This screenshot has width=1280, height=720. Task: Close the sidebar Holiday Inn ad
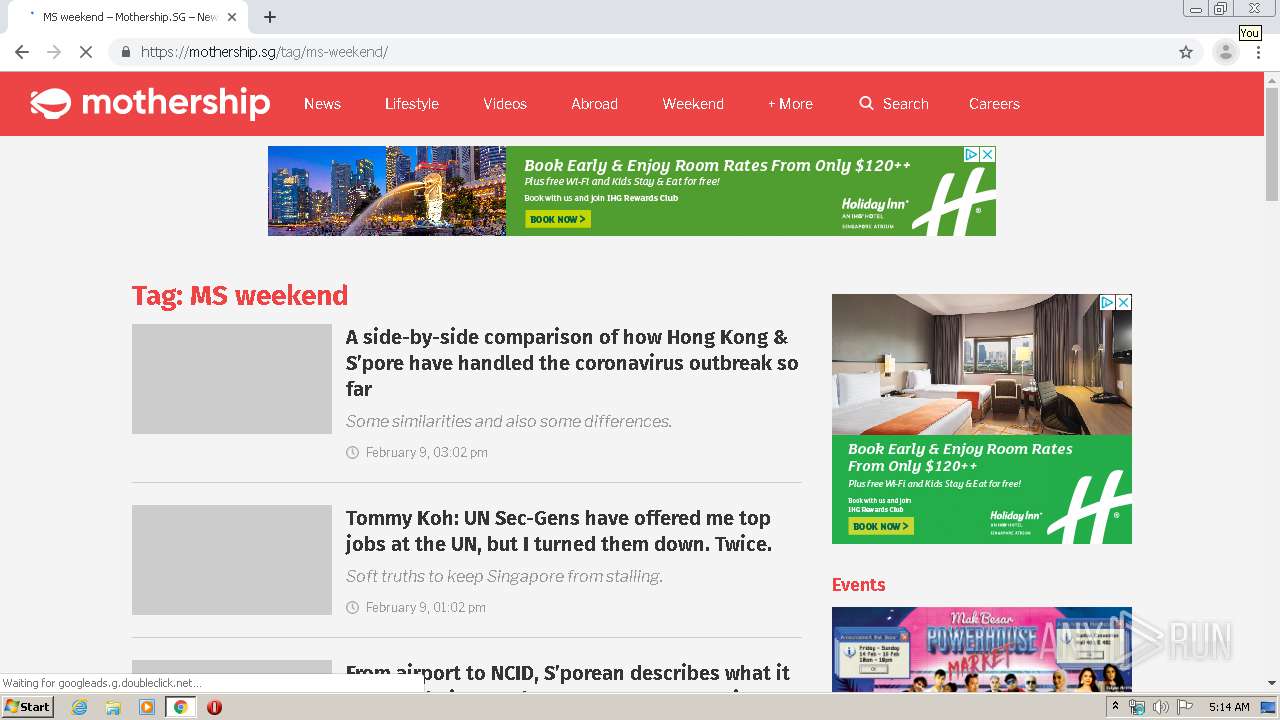(x=1123, y=302)
